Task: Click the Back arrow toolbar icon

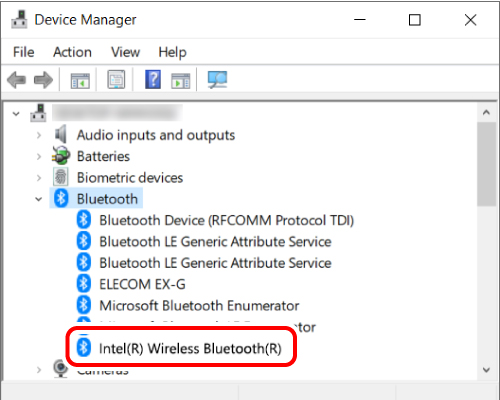Action: (16, 80)
